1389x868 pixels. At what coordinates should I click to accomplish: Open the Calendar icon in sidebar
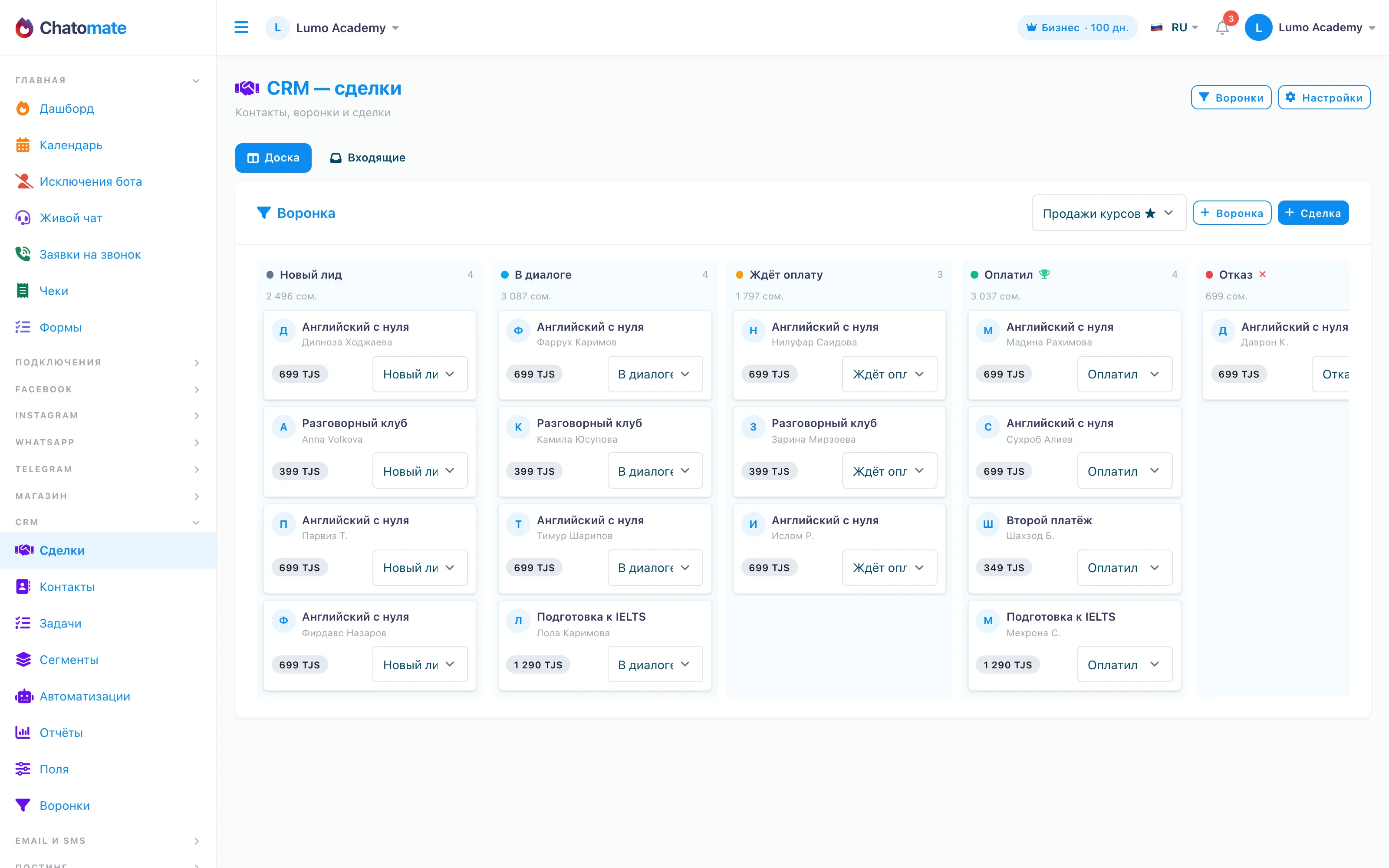23,145
